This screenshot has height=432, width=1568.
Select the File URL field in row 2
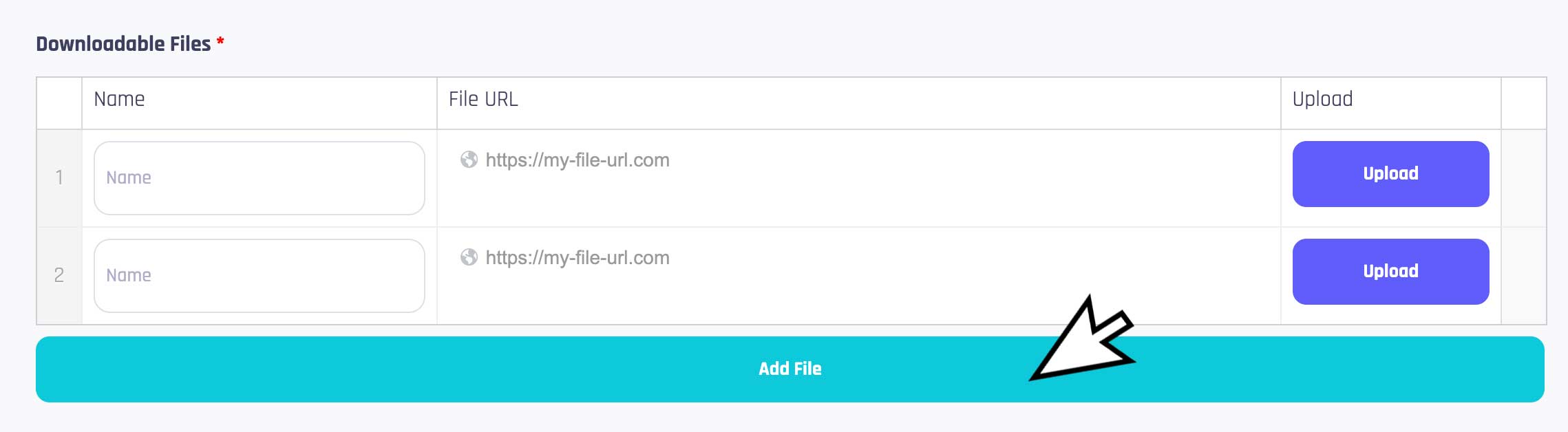[x=858, y=258]
